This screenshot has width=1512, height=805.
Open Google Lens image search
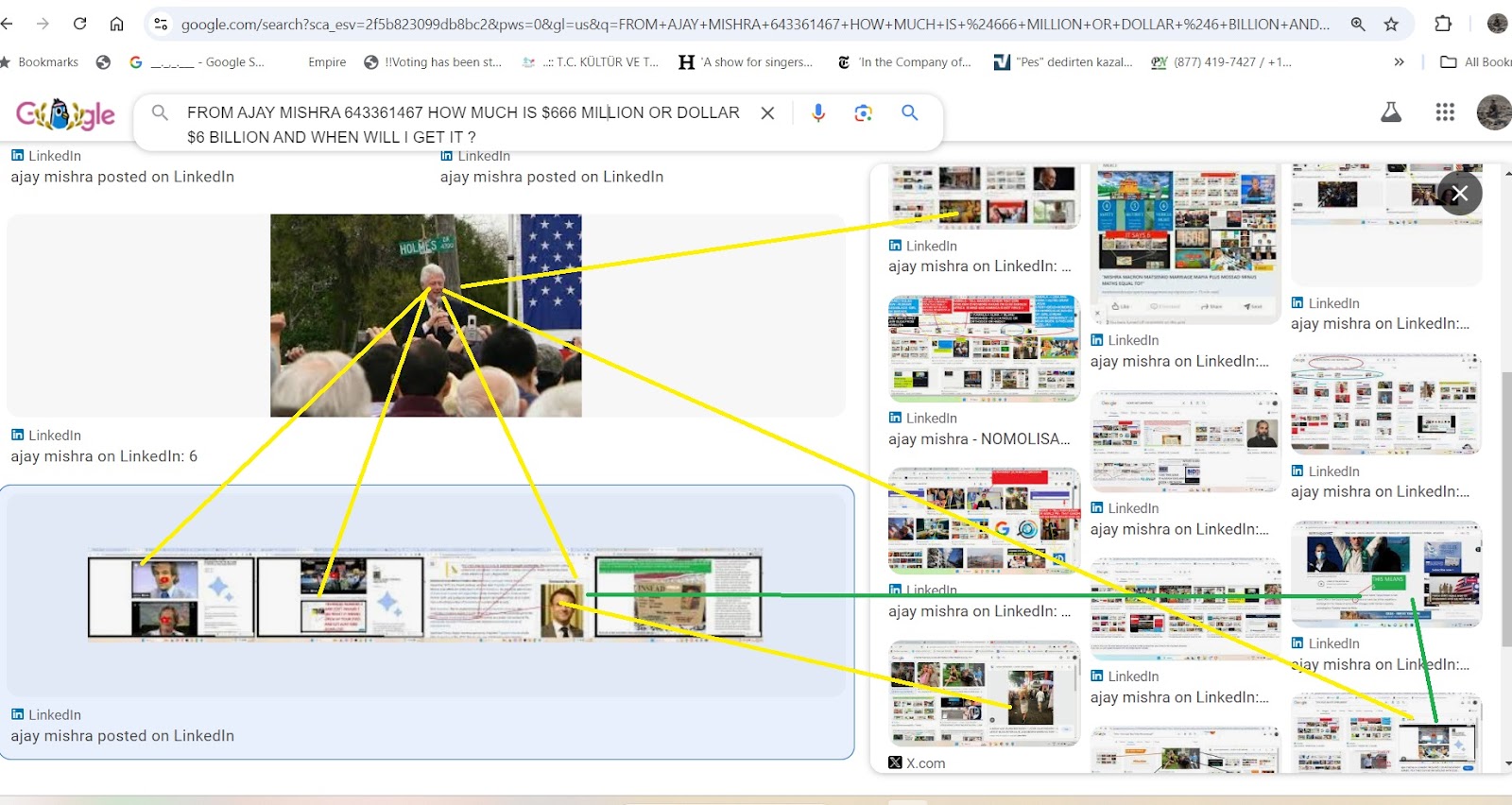point(863,113)
